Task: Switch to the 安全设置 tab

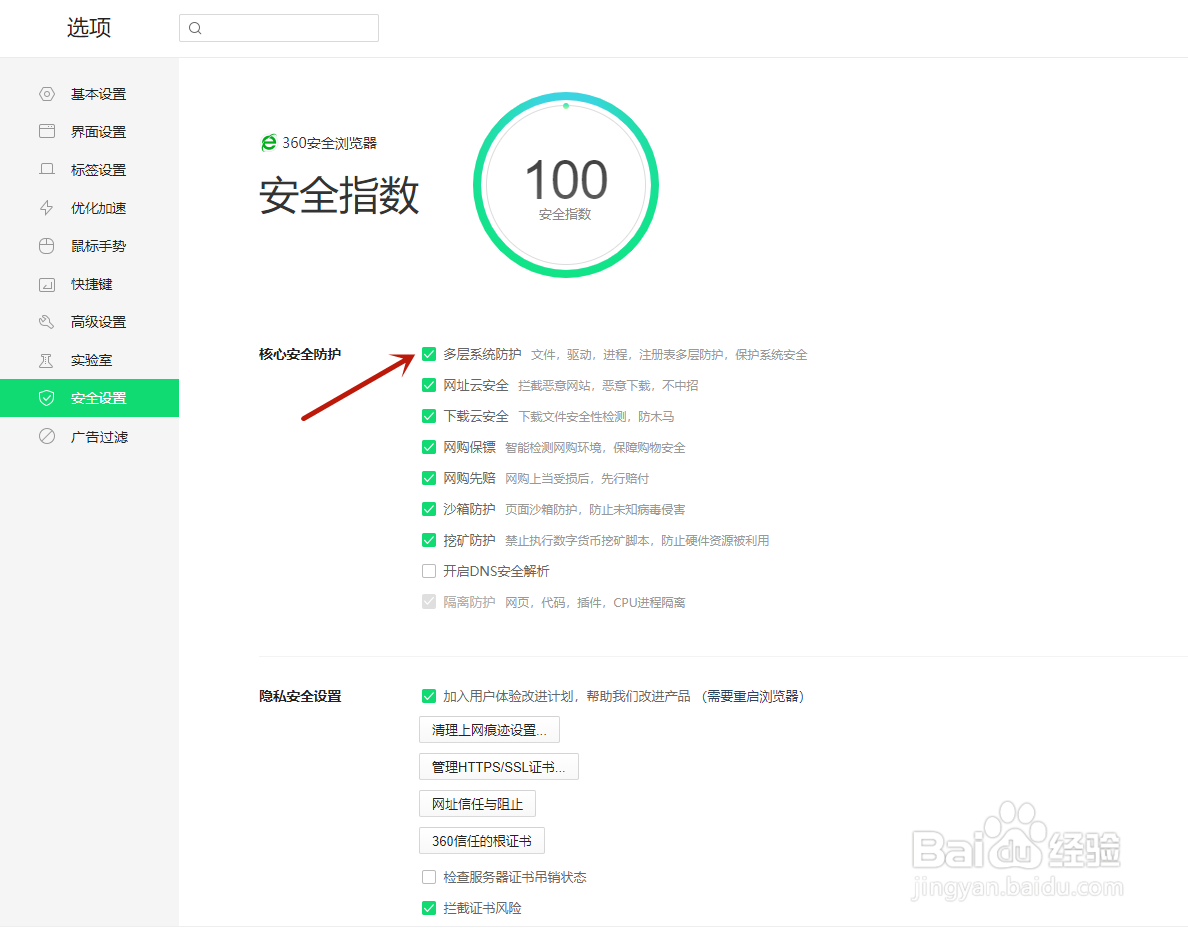Action: pyautogui.click(x=97, y=397)
